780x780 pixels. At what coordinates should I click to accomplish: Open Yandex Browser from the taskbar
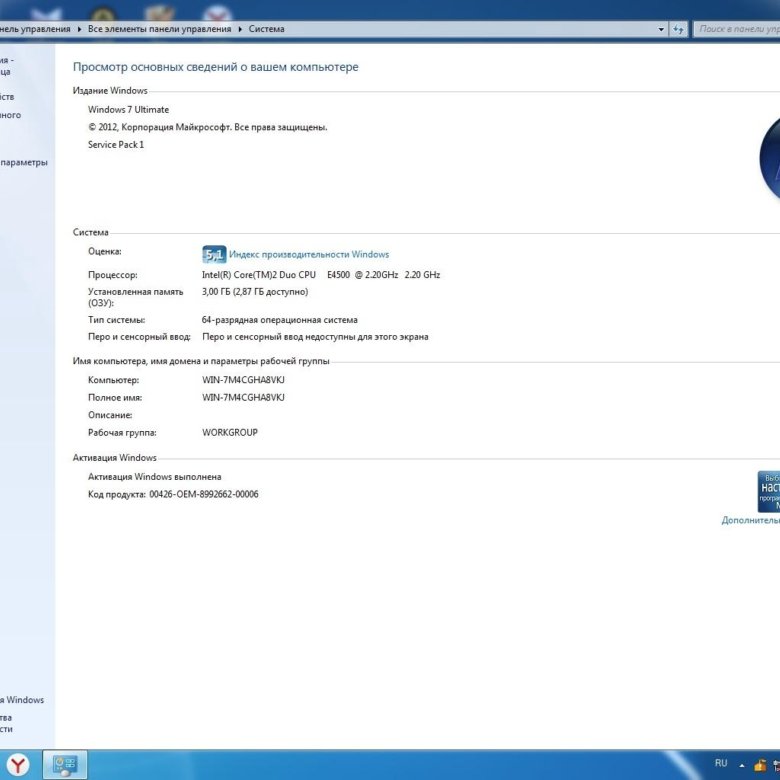(18, 765)
